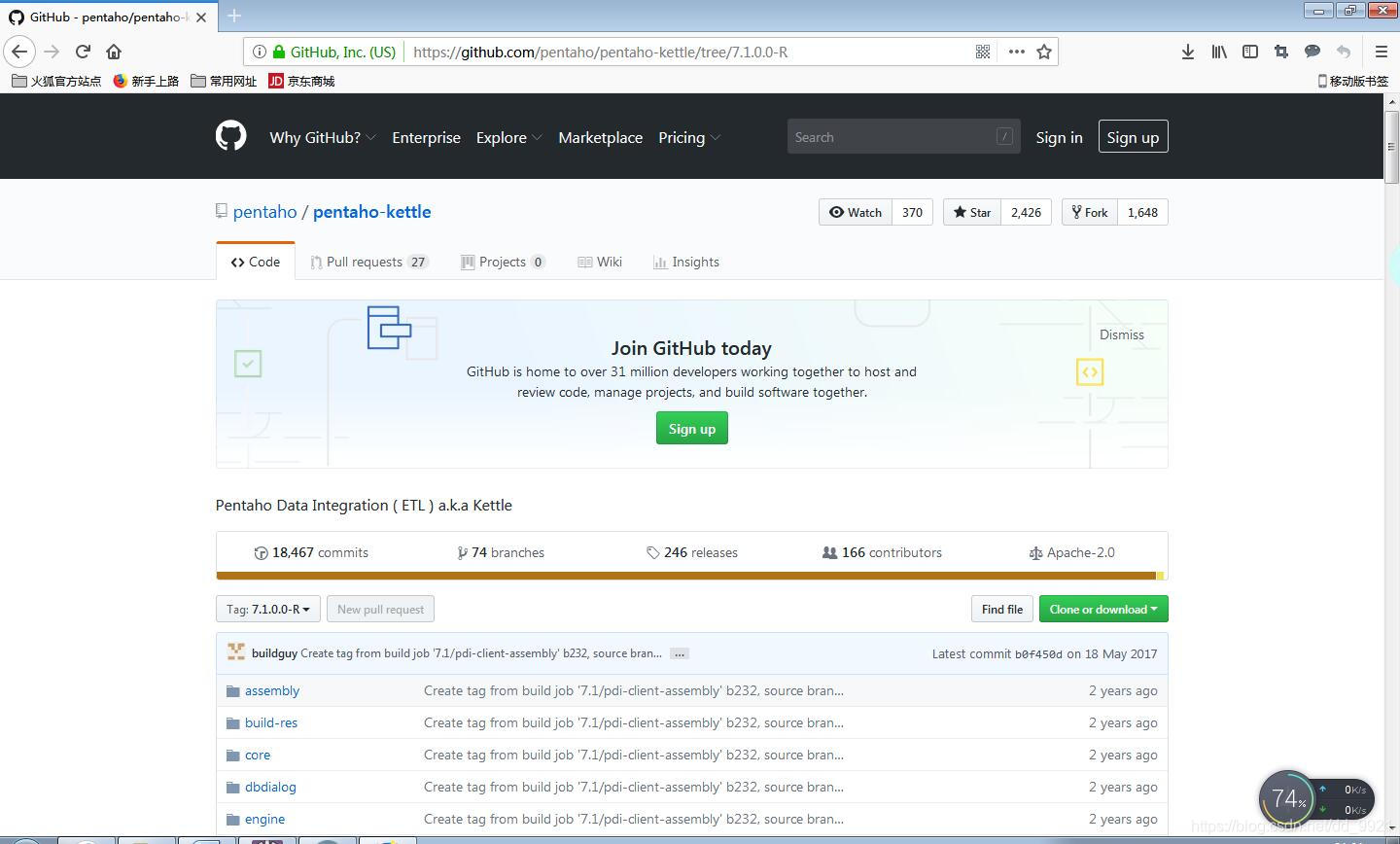
Task: Open the downloads arrow icon
Action: click(1188, 52)
